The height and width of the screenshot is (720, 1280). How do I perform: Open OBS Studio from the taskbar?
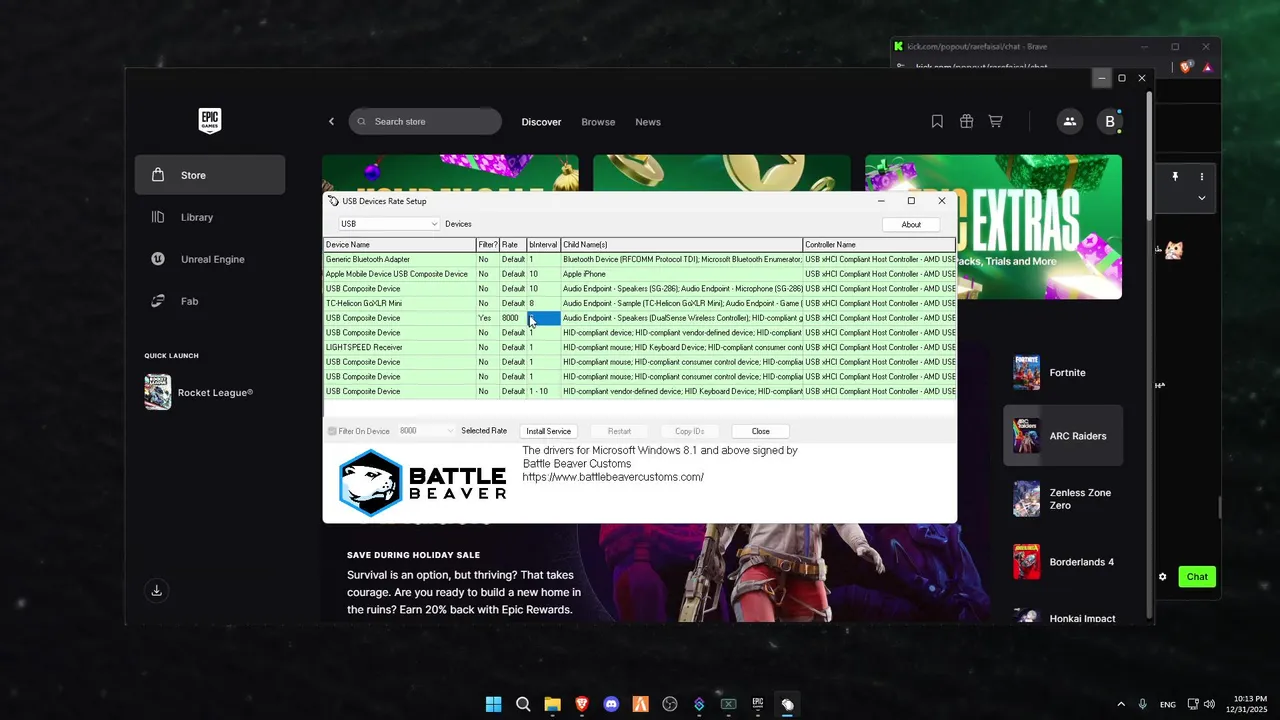(x=670, y=704)
